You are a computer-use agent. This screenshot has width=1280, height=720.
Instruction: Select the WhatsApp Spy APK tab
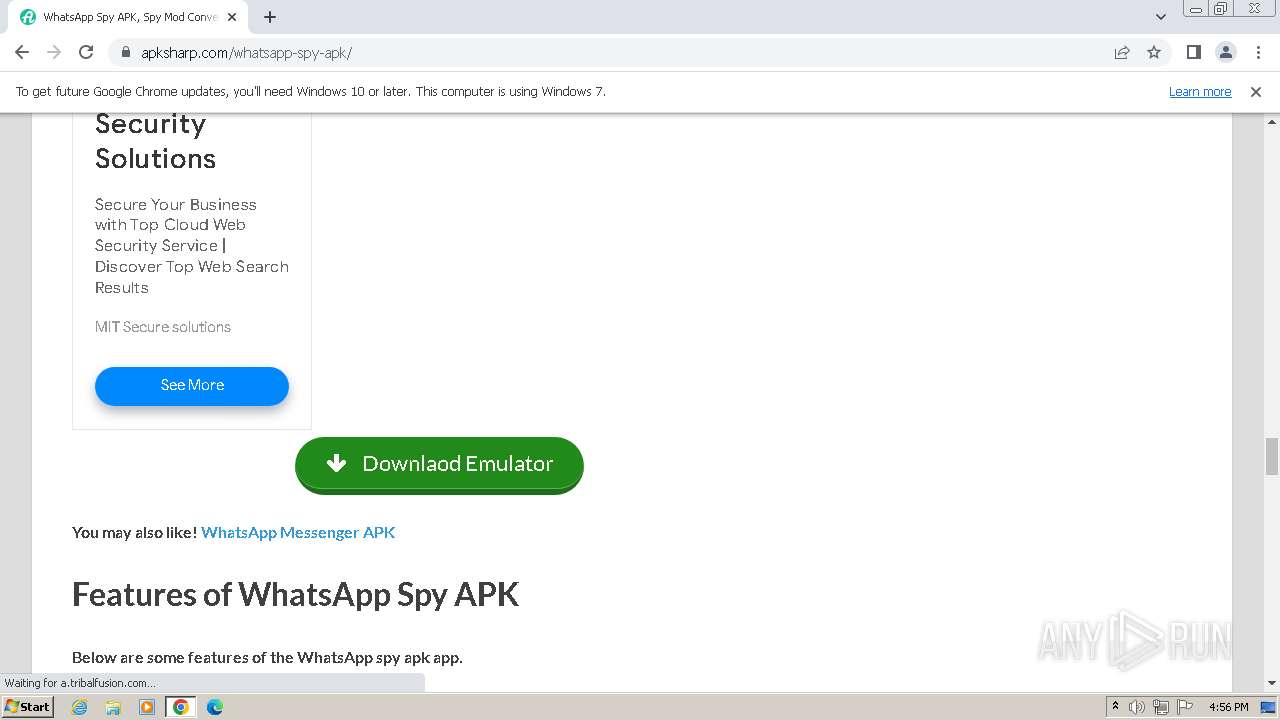click(128, 17)
